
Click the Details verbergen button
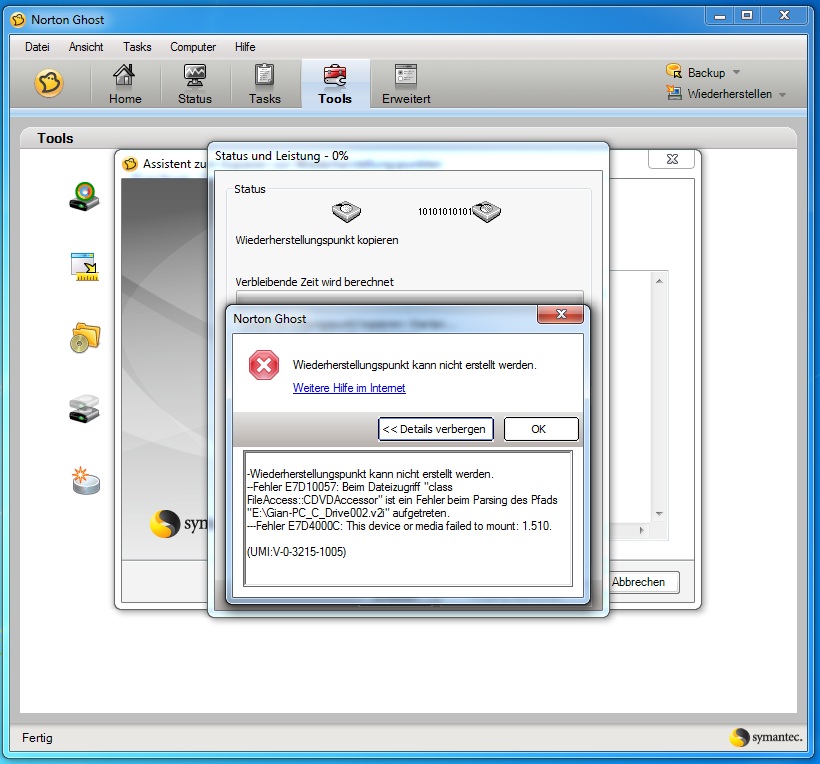(x=436, y=429)
